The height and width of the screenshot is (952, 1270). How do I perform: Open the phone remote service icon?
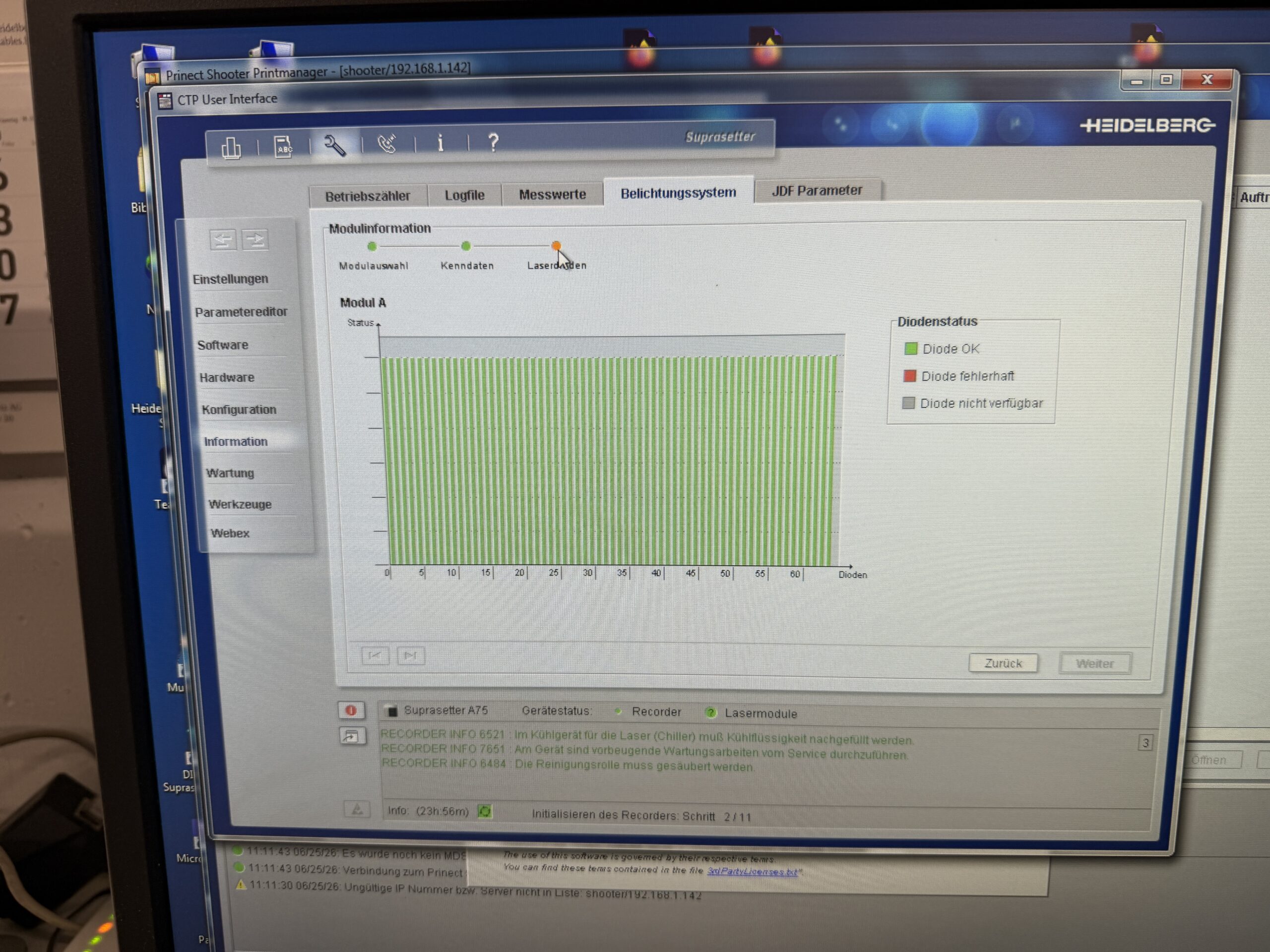click(x=387, y=143)
